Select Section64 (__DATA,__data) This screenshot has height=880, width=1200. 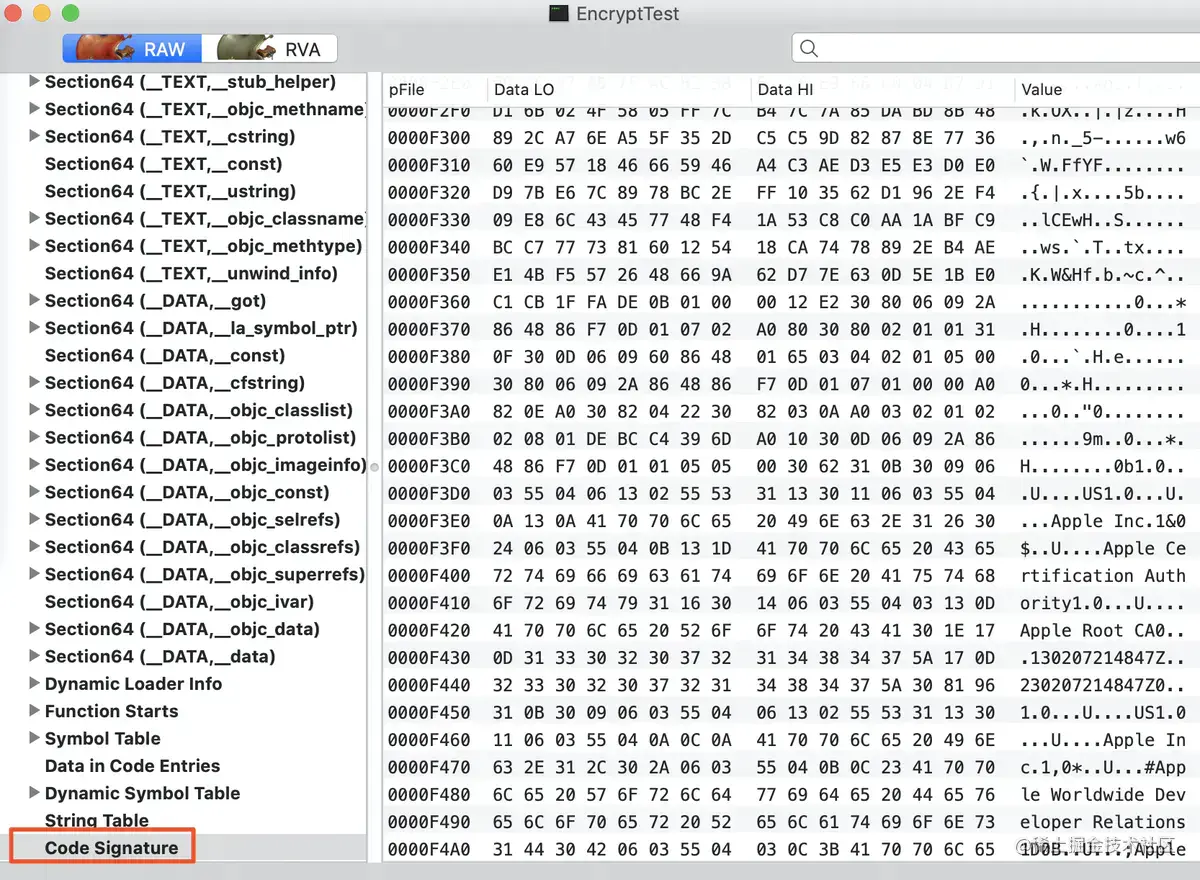(160, 656)
